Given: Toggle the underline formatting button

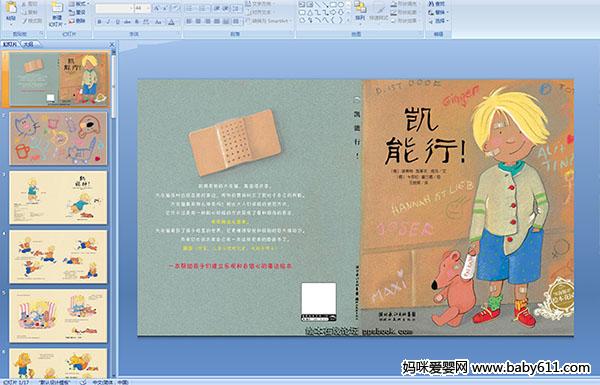Looking at the screenshot, I should (x=117, y=22).
